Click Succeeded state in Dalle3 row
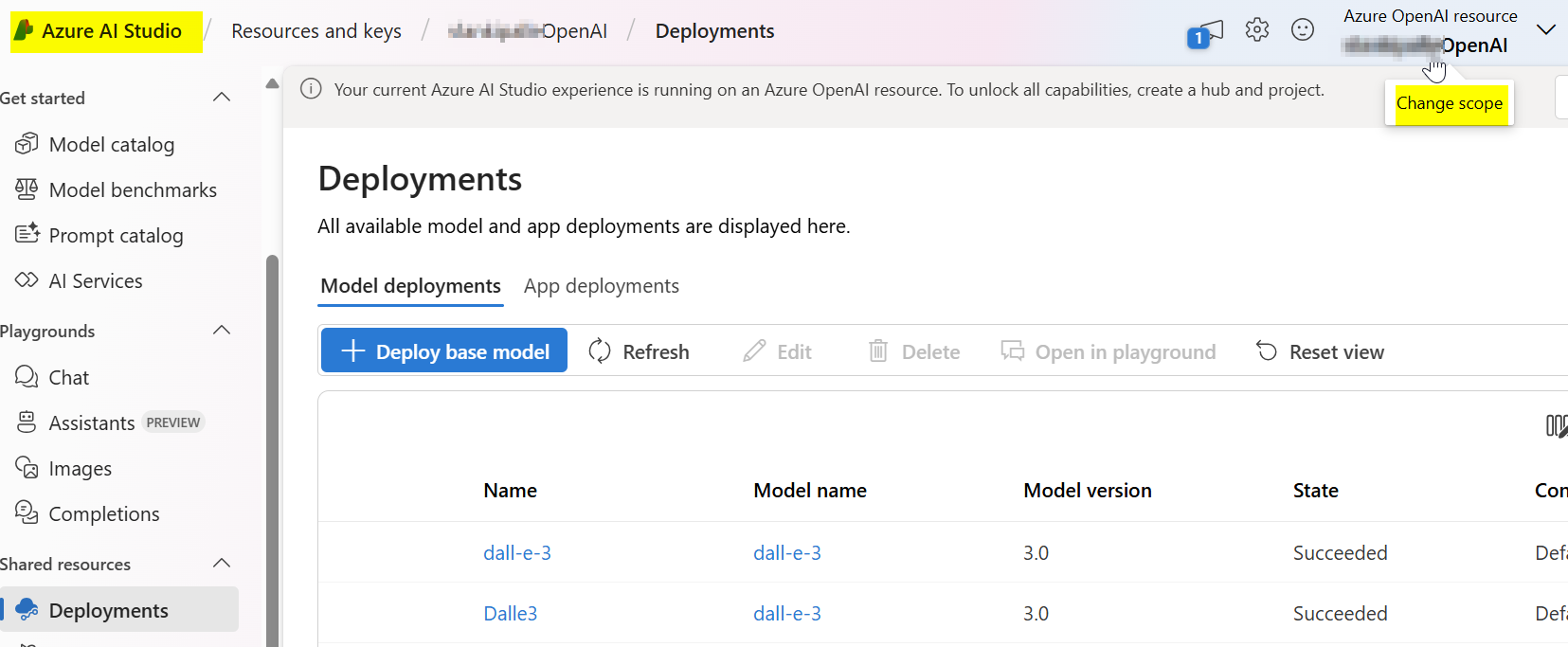The height and width of the screenshot is (647, 1568). (1341, 613)
